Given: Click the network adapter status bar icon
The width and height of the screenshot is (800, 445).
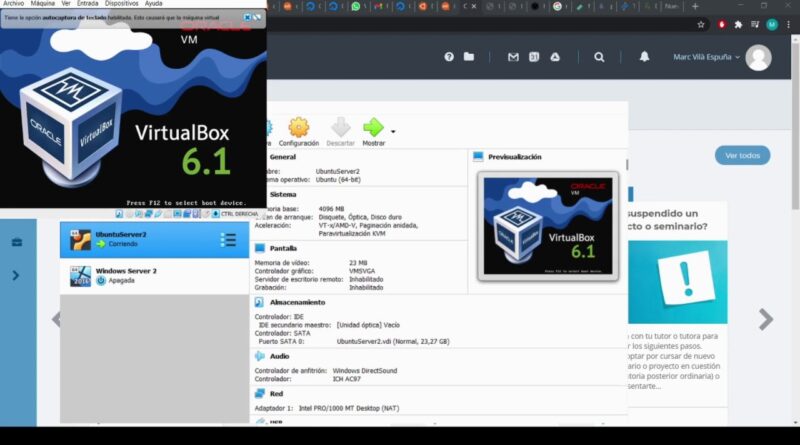Looking at the screenshot, I should 148,214.
